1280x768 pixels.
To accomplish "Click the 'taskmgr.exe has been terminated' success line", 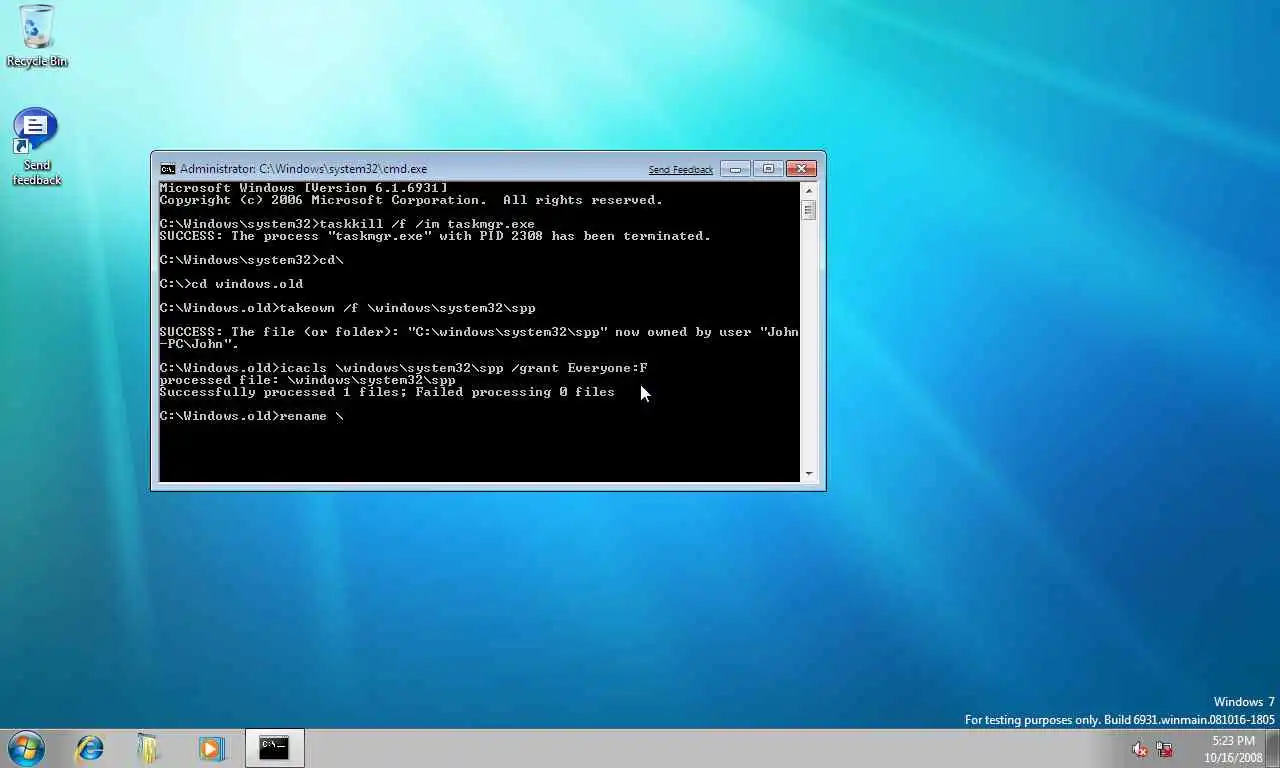I will pos(435,236).
